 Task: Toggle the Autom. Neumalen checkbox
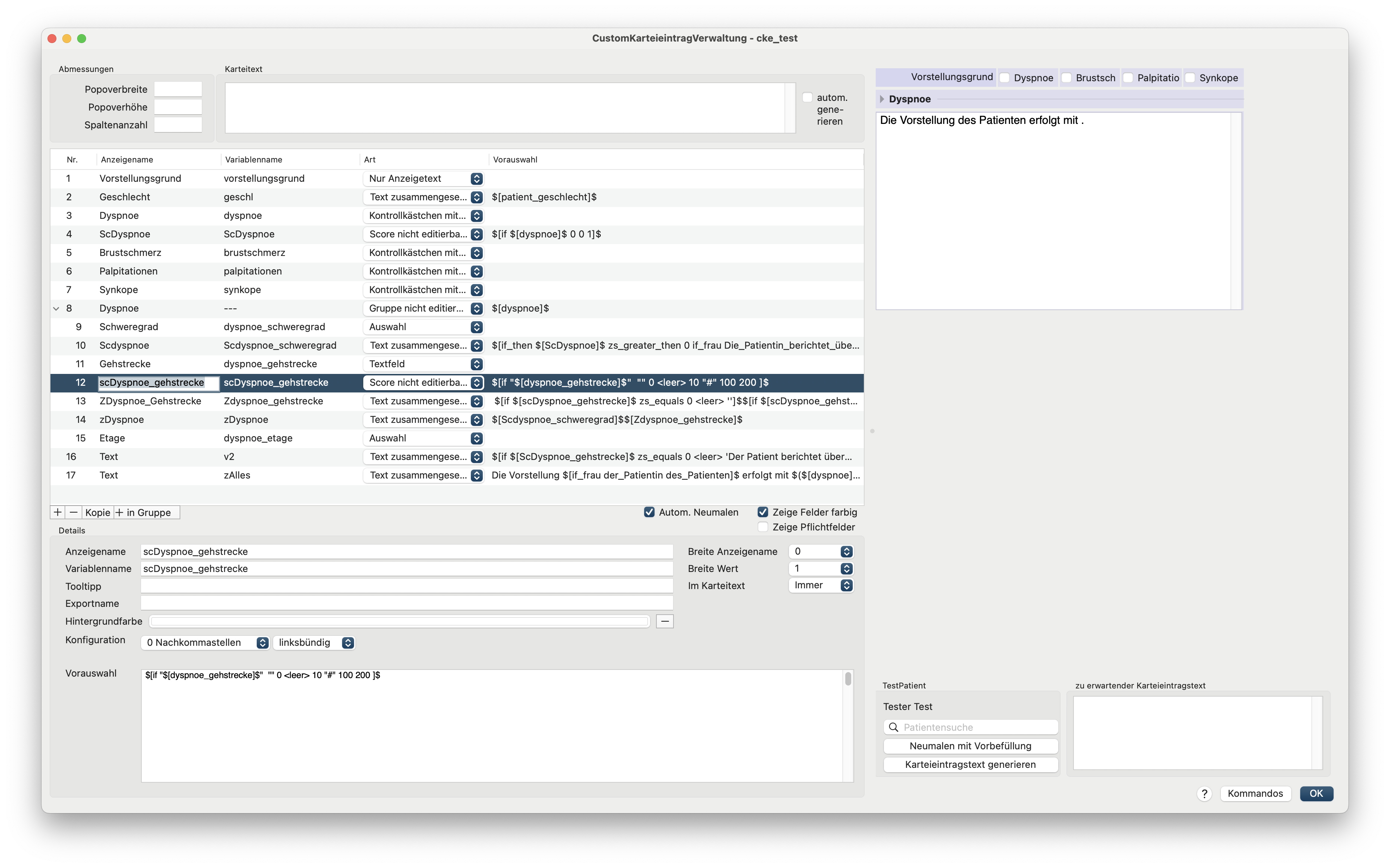point(649,512)
